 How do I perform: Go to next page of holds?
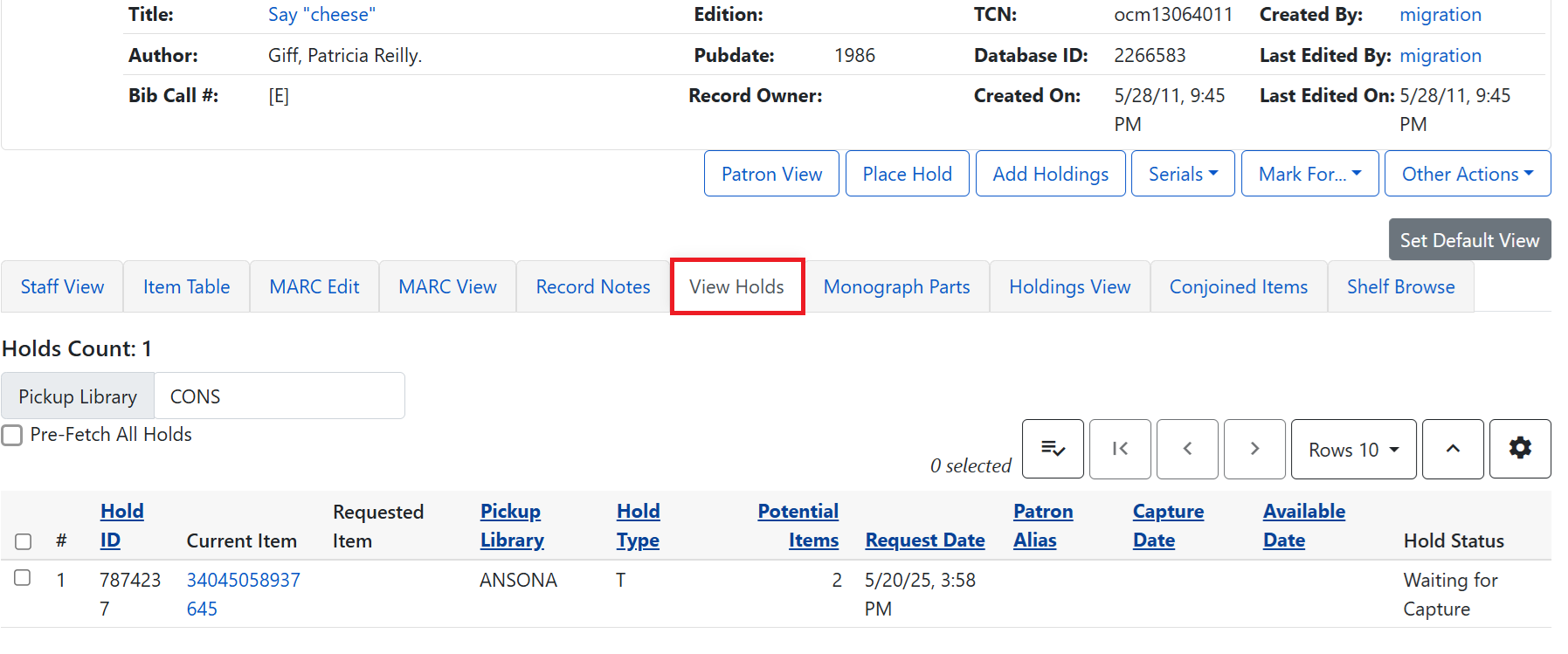point(1254,449)
